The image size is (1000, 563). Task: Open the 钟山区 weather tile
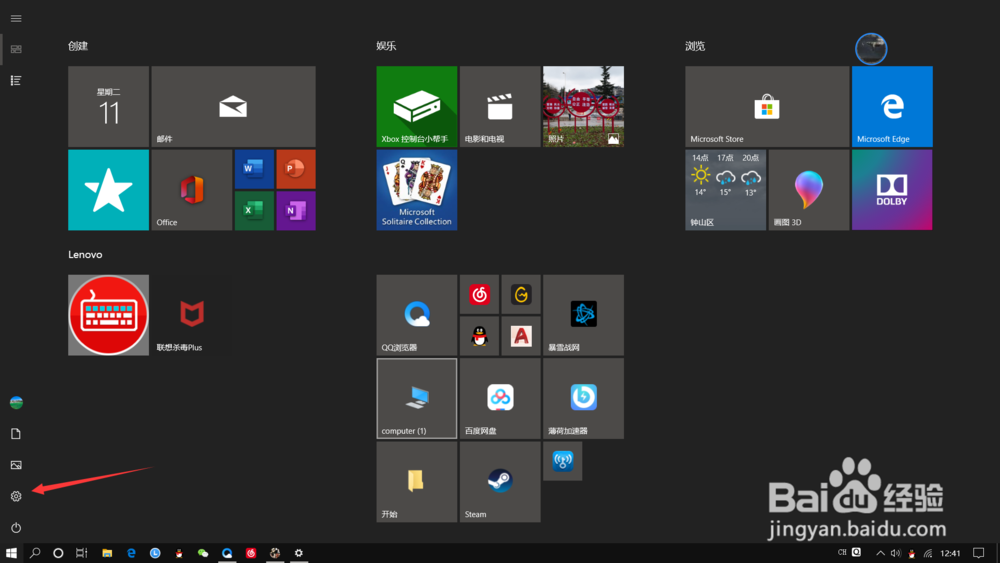click(726, 190)
